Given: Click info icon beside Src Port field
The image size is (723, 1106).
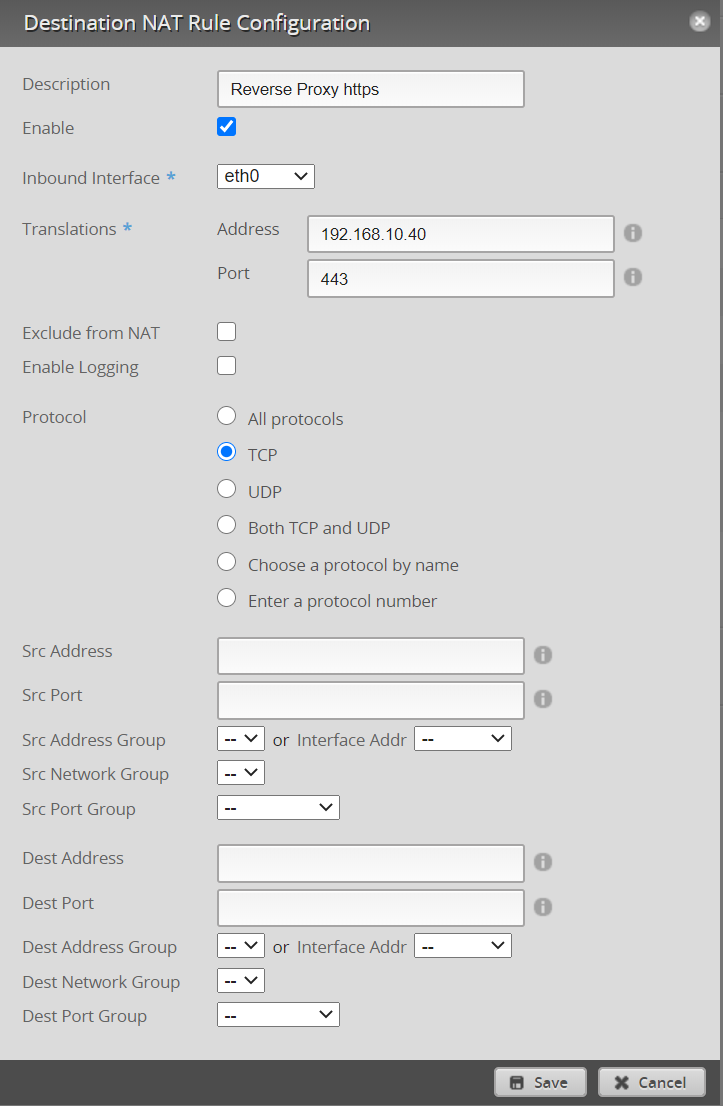Looking at the screenshot, I should click(x=543, y=699).
